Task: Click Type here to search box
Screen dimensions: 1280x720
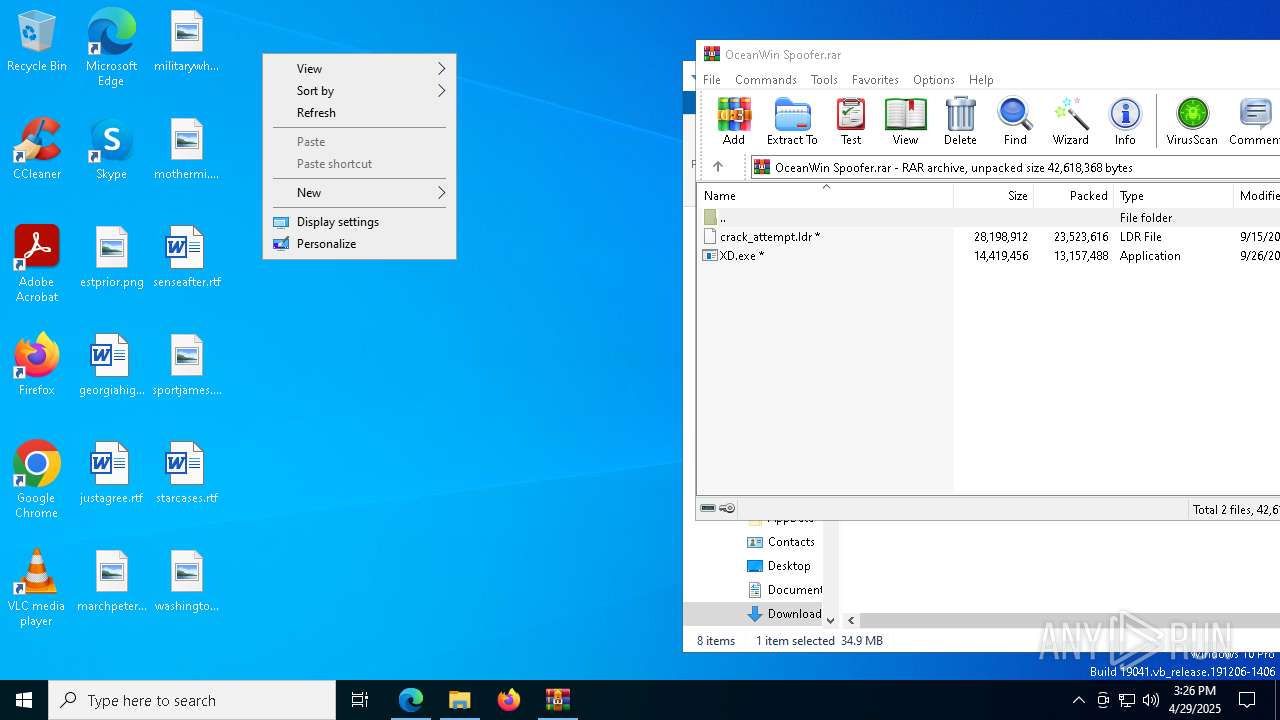Action: [x=192, y=700]
